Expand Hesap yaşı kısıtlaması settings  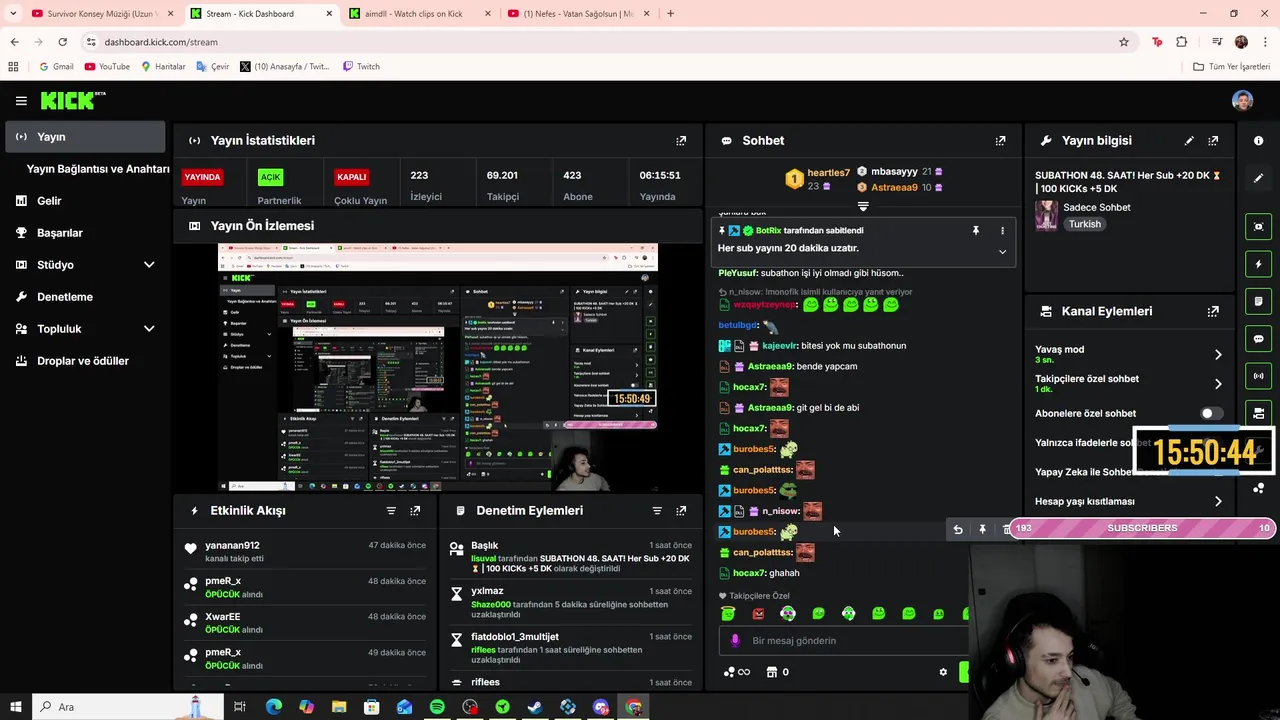1218,502
